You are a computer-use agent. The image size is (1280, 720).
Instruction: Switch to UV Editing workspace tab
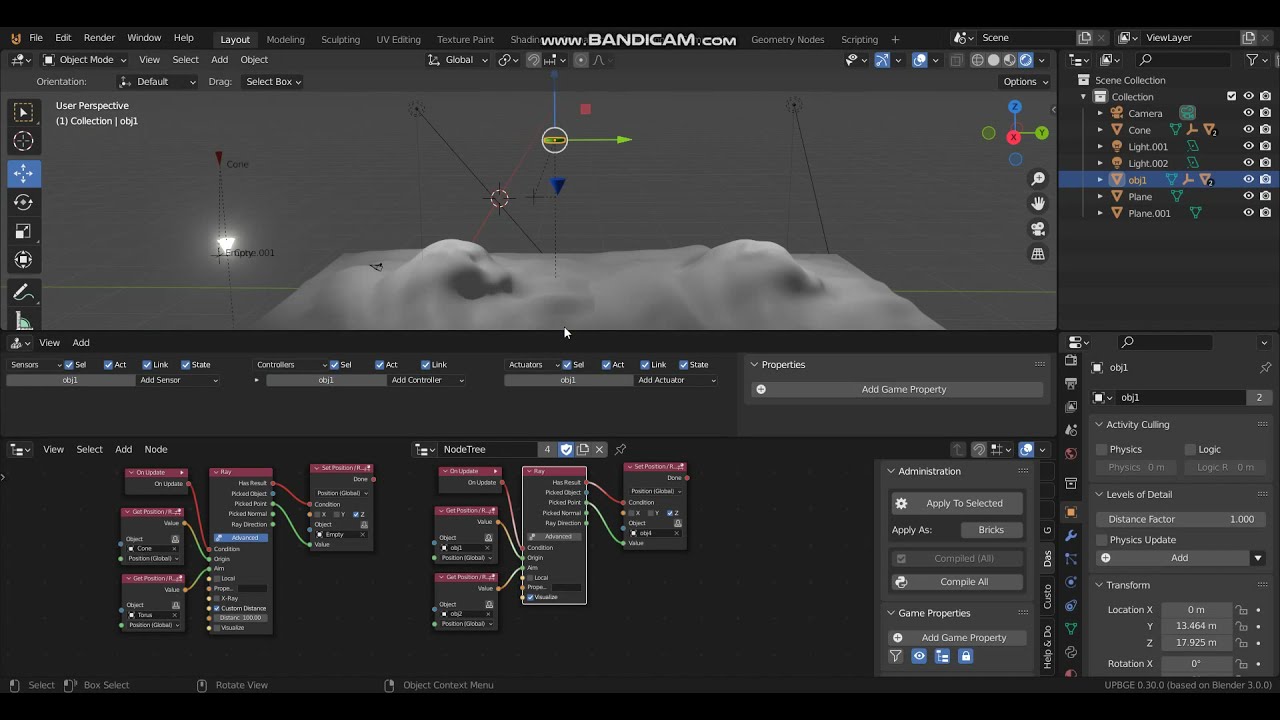pos(398,39)
